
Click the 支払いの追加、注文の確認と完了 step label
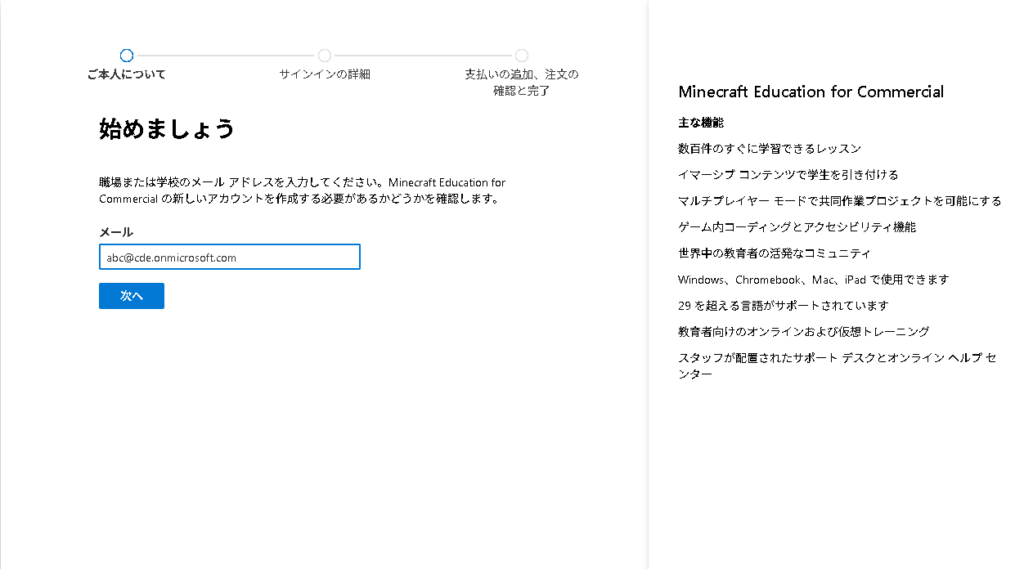(521, 82)
